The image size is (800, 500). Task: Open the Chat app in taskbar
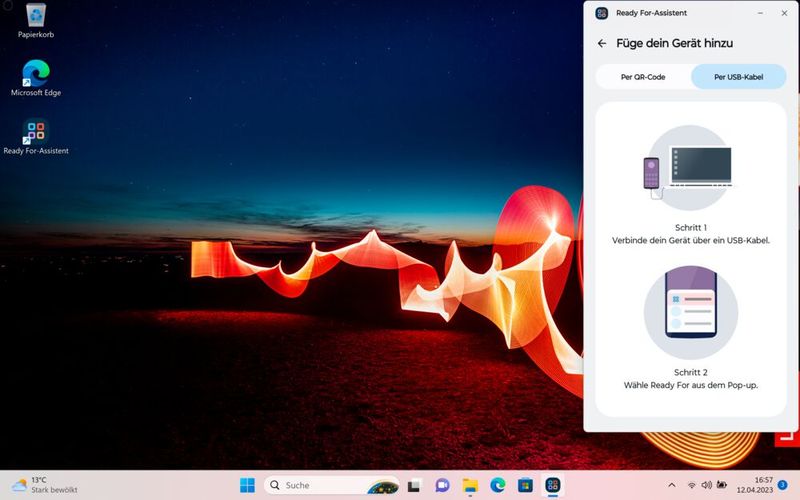442,485
